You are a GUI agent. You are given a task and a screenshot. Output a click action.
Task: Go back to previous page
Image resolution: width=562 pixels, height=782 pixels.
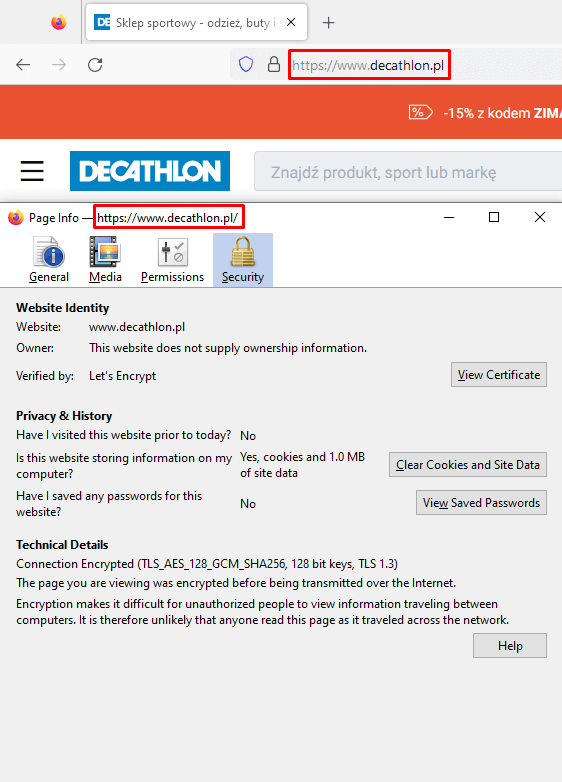[x=23, y=65]
